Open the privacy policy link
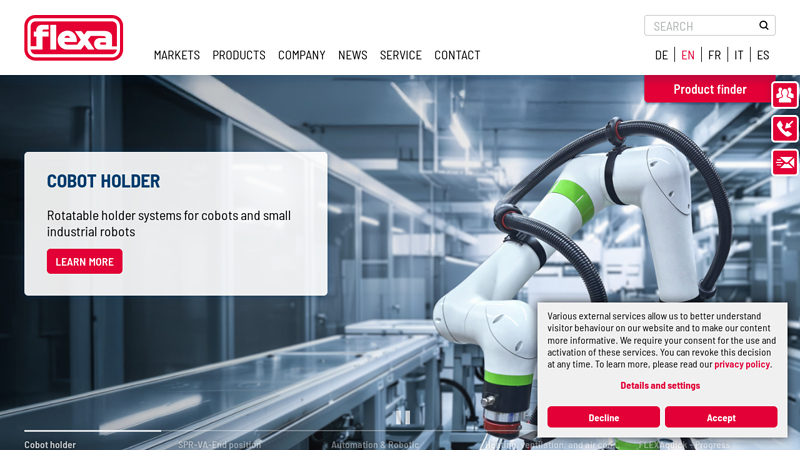Viewport: 800px width, 450px height. click(742, 364)
